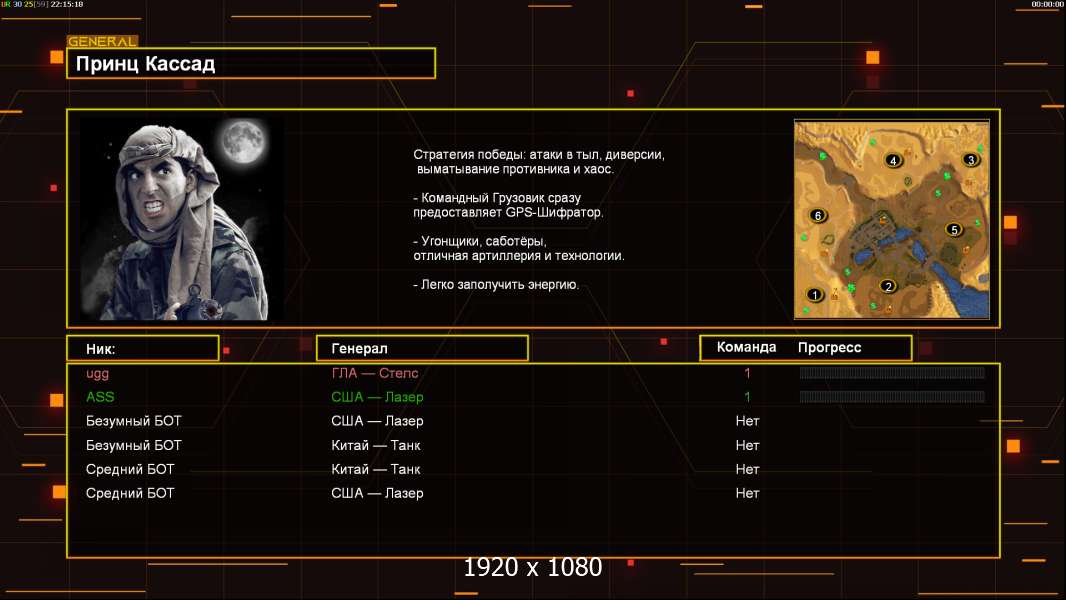Click the 22:15:18 clock readout
Screen dimensions: 1066x600
pyautogui.click(x=67, y=4)
